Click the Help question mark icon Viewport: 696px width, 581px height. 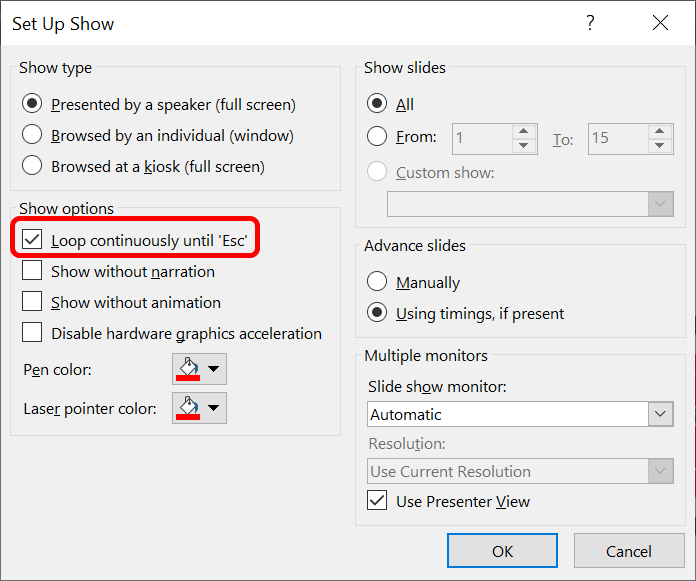pos(590,23)
